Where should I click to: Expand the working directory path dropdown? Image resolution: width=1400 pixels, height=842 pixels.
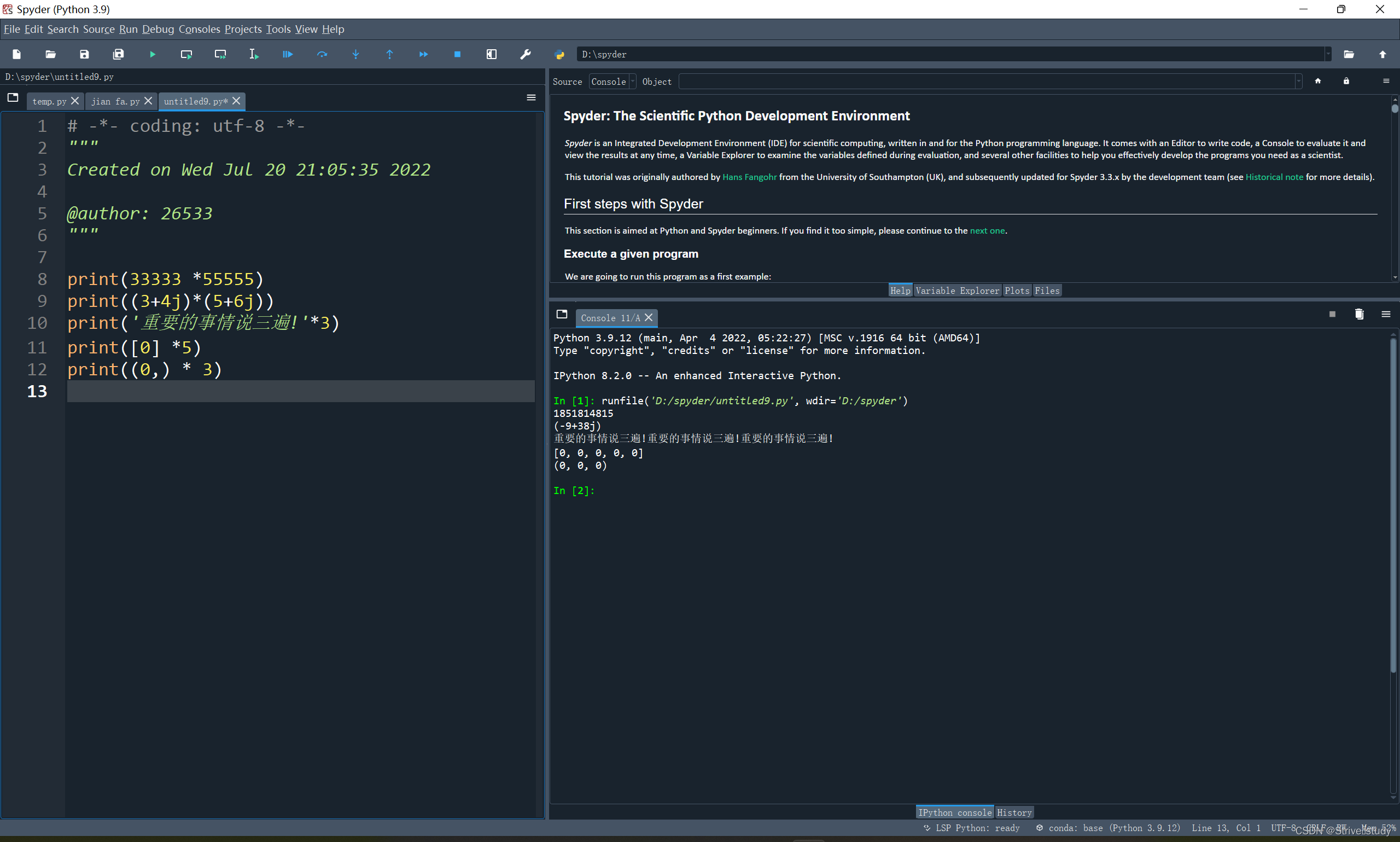(1327, 55)
